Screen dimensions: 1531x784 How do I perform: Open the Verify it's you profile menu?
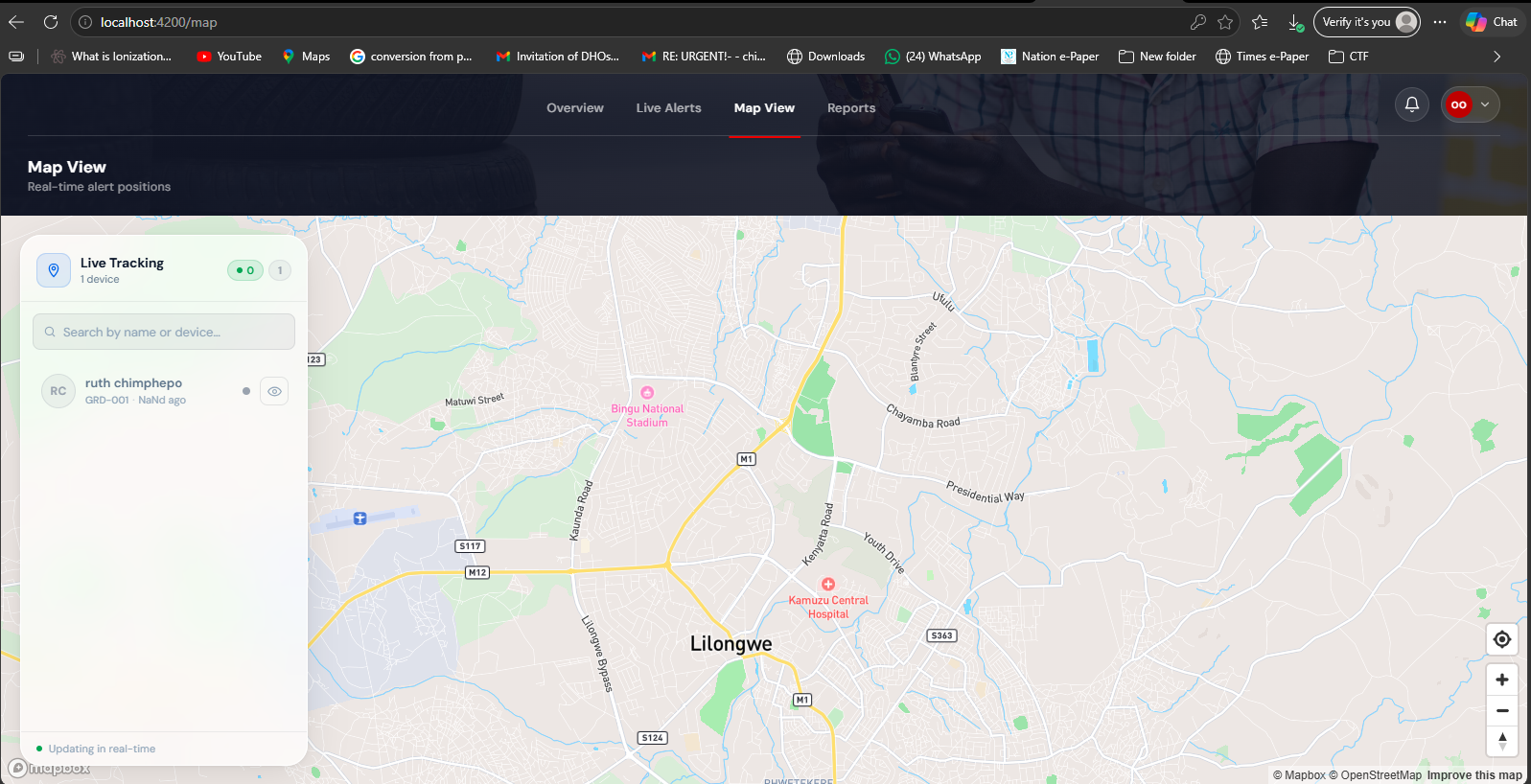pyautogui.click(x=1366, y=22)
